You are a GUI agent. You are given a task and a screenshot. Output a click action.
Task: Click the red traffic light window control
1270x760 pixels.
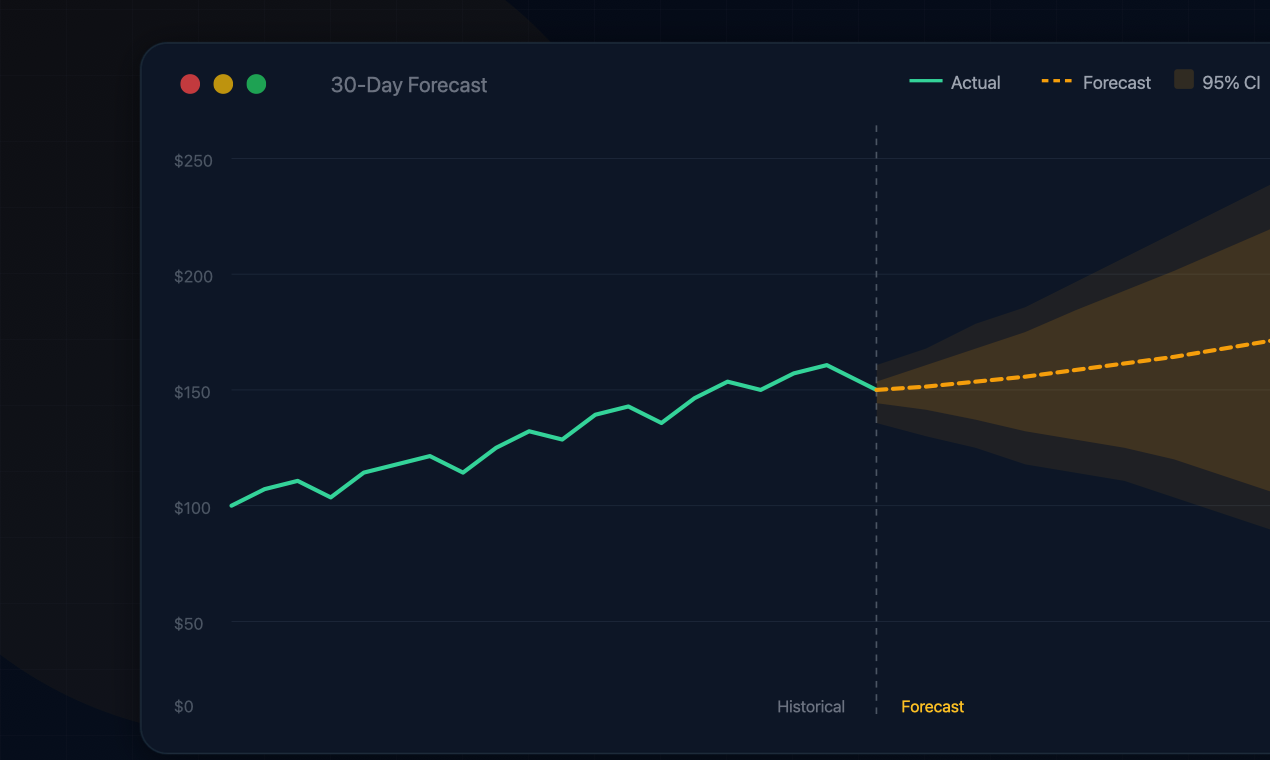click(190, 84)
